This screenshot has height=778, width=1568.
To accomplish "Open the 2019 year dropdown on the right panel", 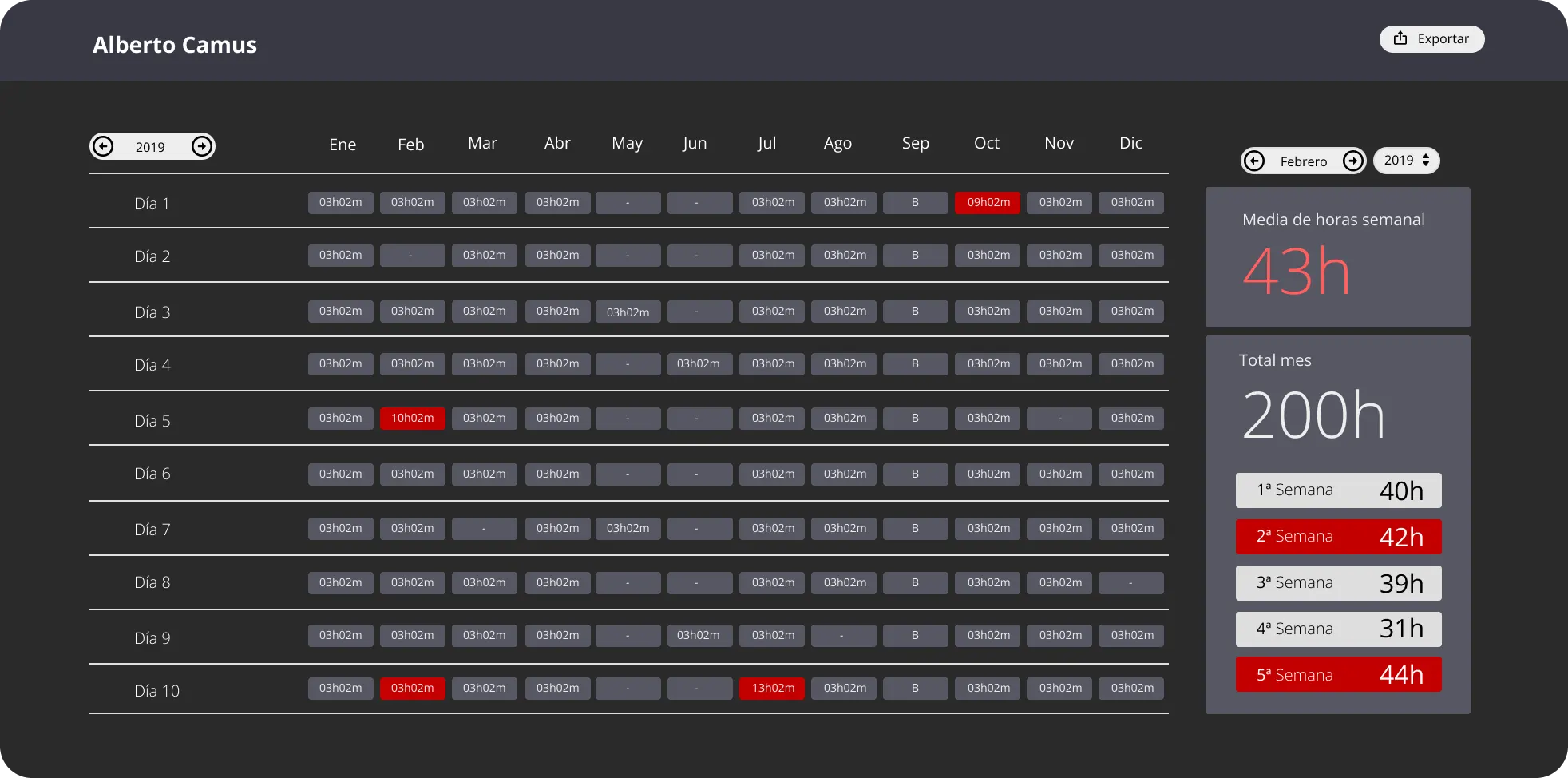I will point(1406,160).
